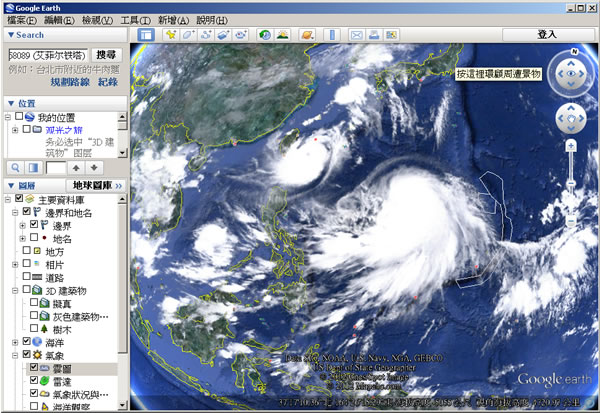Image resolution: width=600 pixels, height=413 pixels.
Task: Click the 規劃路線 directions link
Action: (x=71, y=80)
